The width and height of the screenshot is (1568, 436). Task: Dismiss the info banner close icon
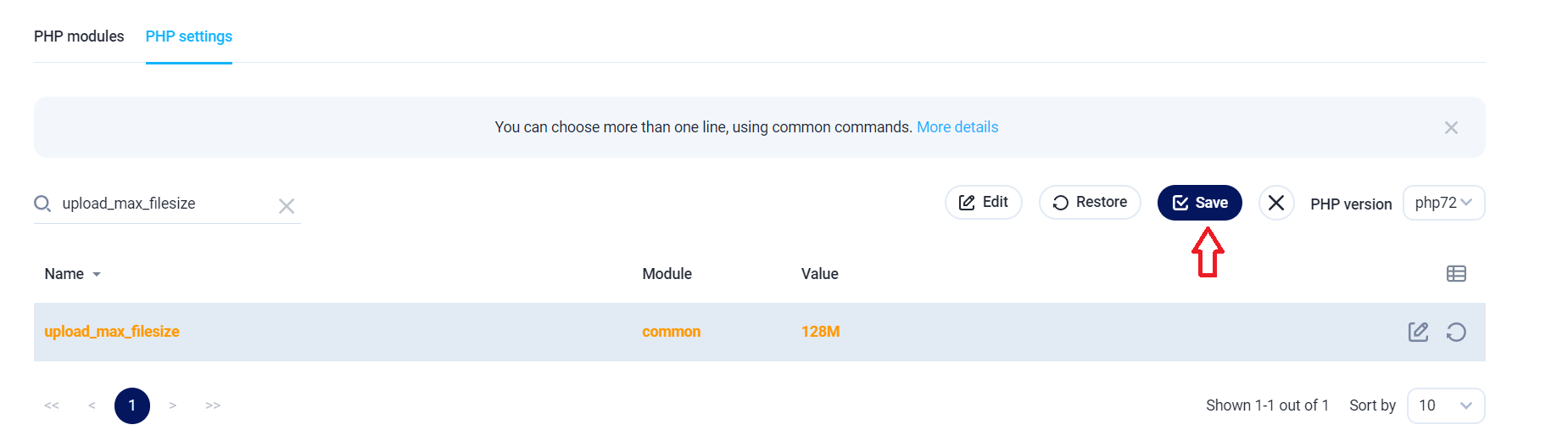pos(1451,127)
